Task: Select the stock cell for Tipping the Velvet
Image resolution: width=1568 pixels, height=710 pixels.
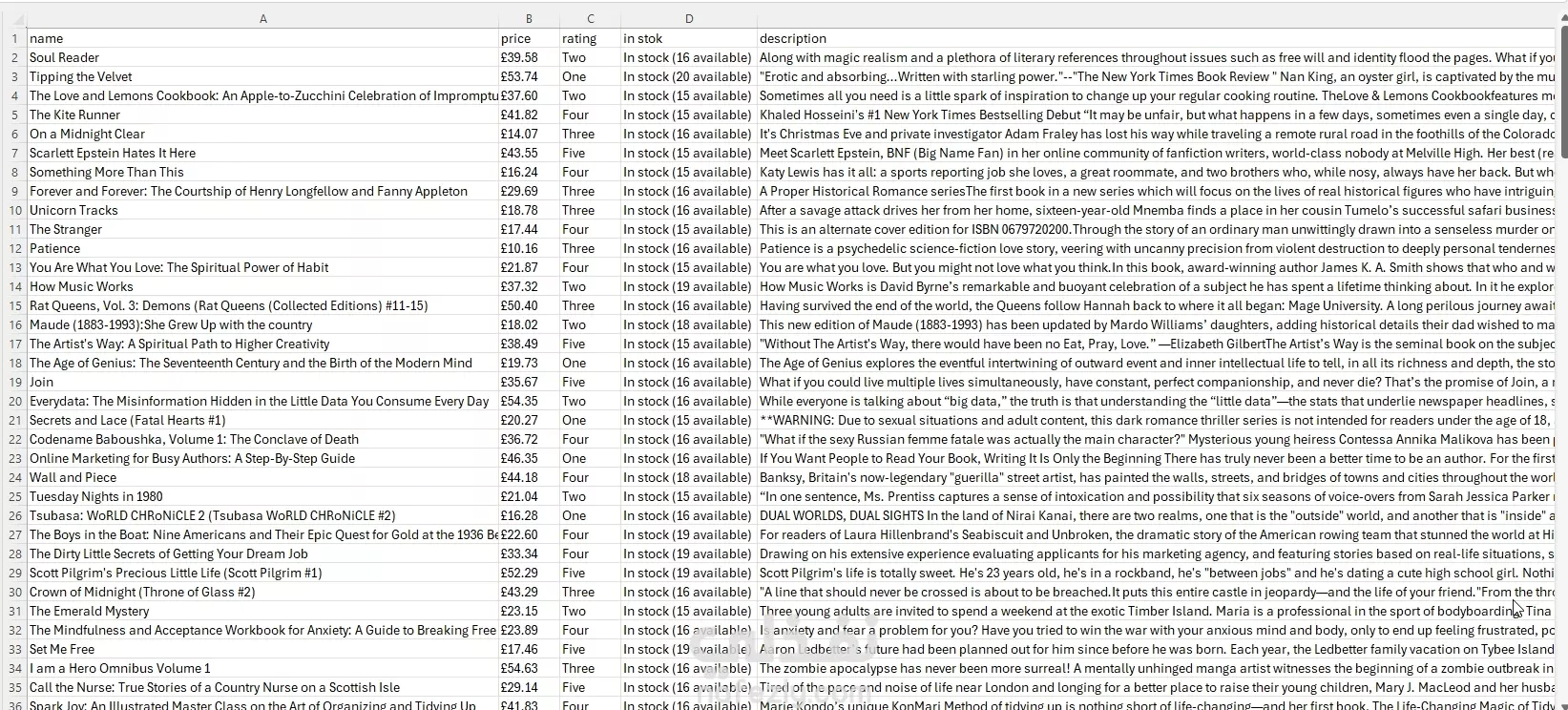Action: tap(689, 76)
